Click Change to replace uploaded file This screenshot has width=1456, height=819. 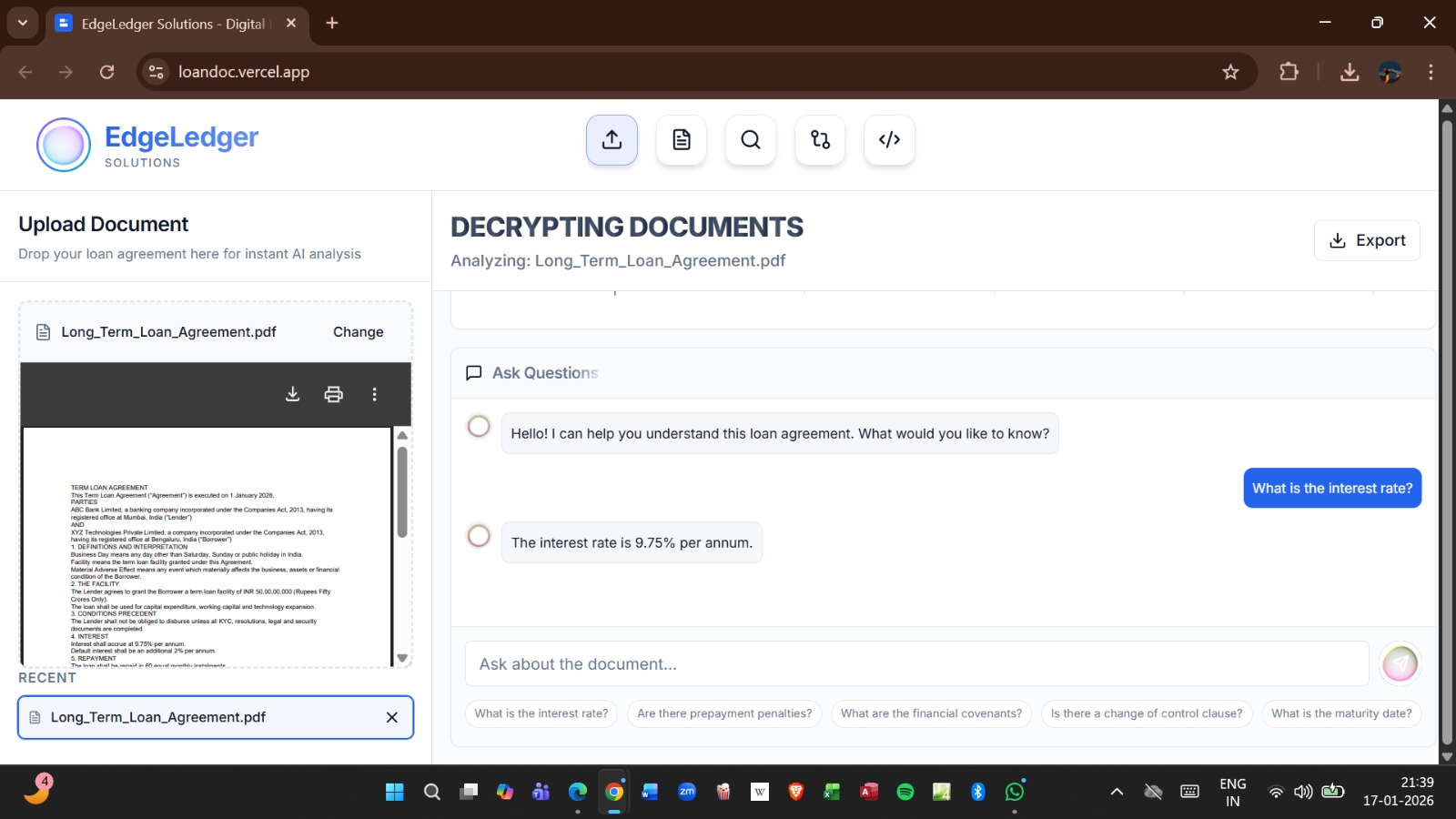(358, 332)
